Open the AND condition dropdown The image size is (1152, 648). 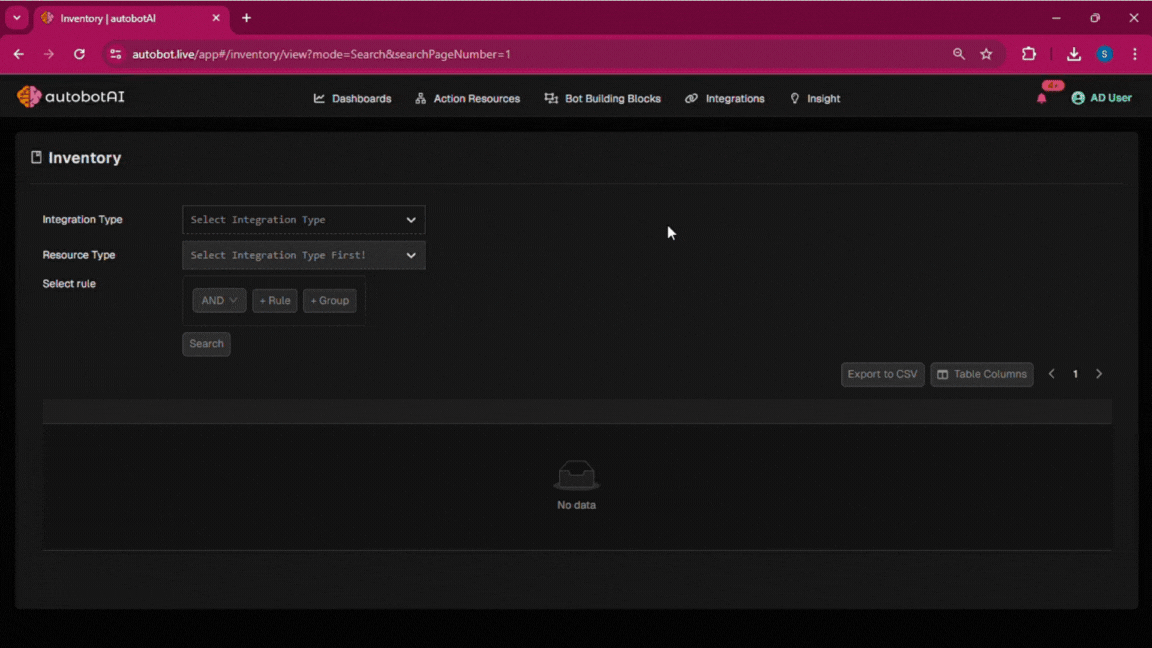(219, 300)
